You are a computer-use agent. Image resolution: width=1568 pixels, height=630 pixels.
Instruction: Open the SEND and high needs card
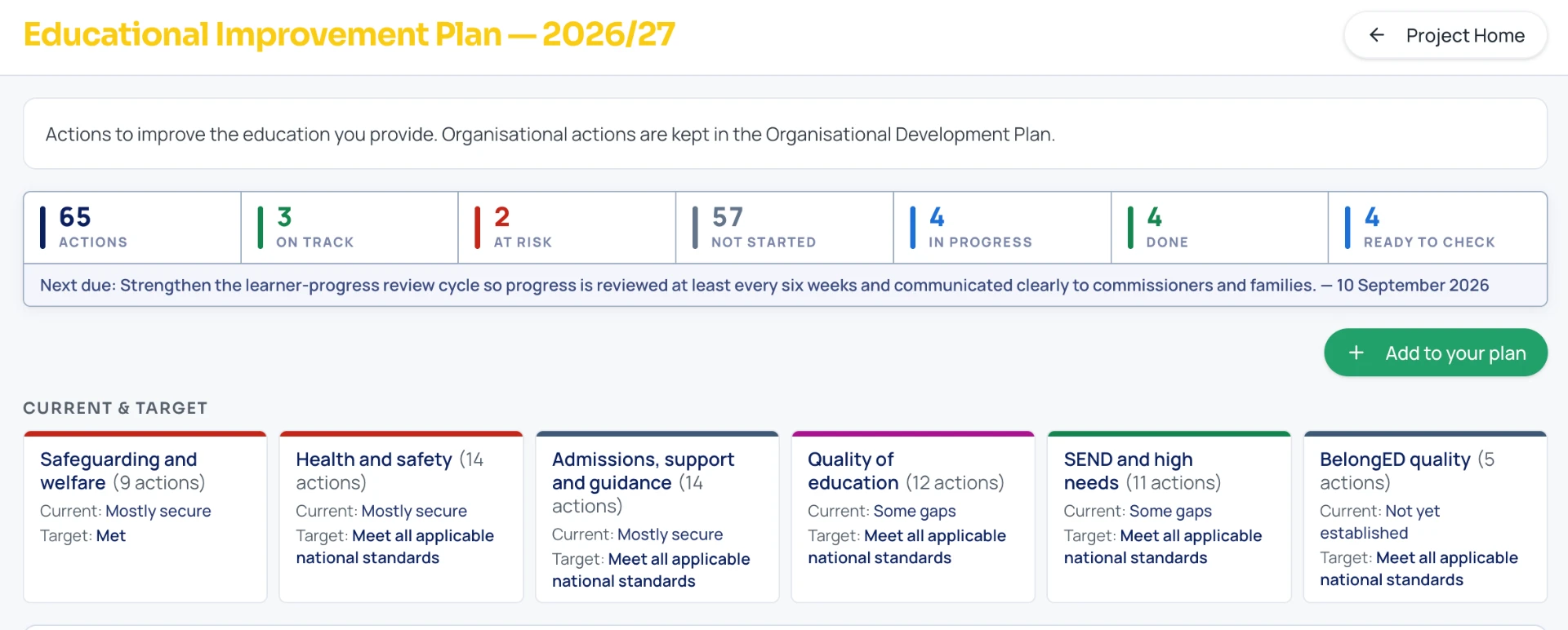tap(1169, 517)
